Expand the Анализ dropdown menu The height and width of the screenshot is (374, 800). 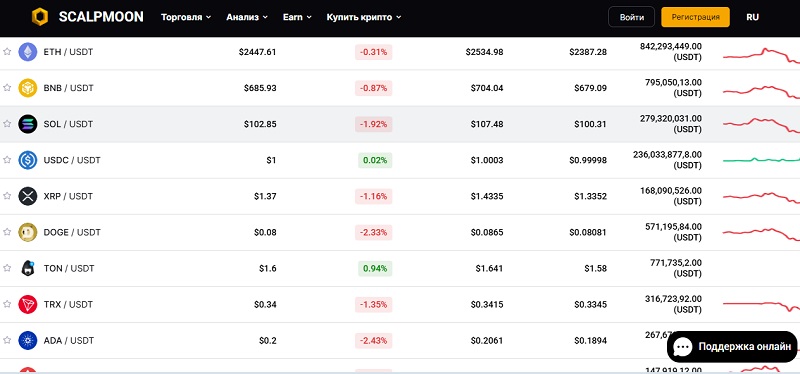[x=247, y=17]
